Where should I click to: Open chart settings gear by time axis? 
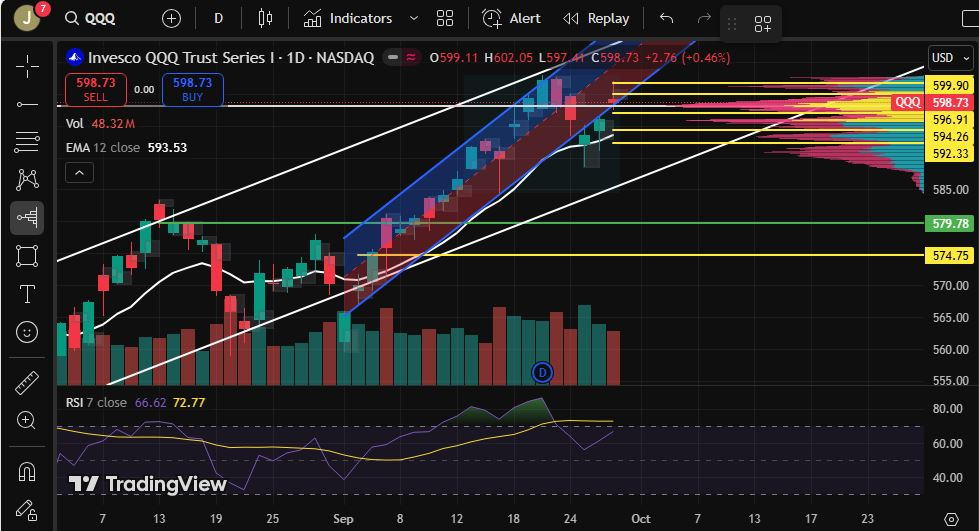[951, 519]
